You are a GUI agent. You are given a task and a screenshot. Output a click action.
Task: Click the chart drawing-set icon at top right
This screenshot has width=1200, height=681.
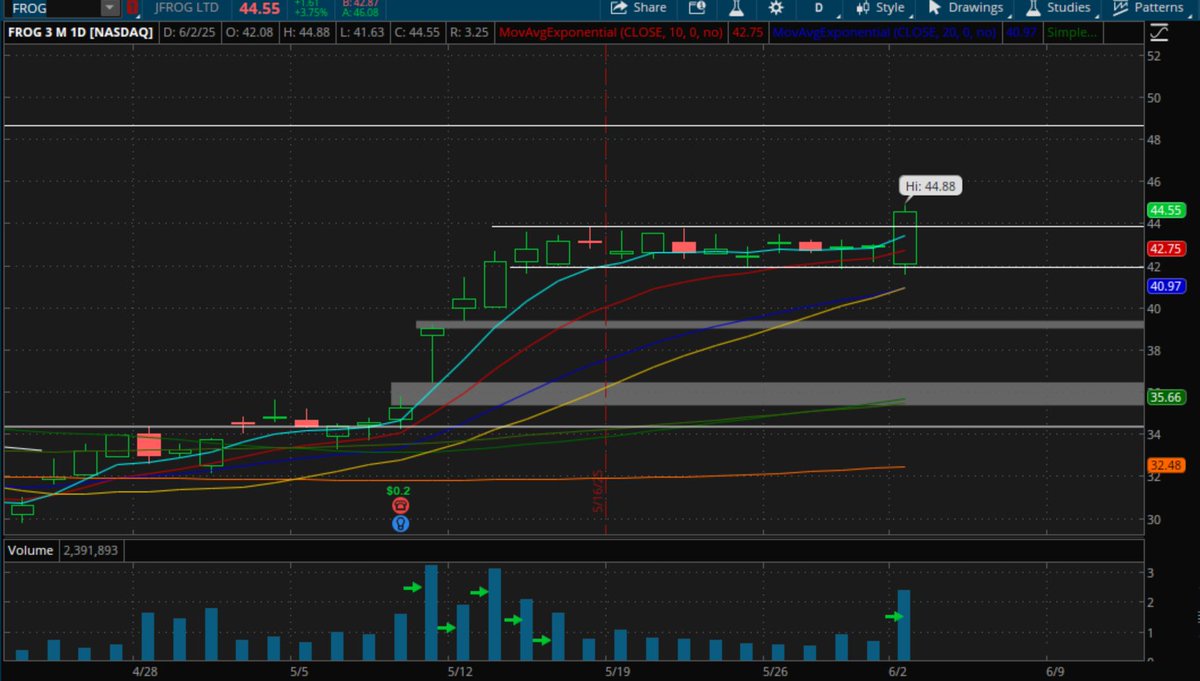(x=1159, y=32)
